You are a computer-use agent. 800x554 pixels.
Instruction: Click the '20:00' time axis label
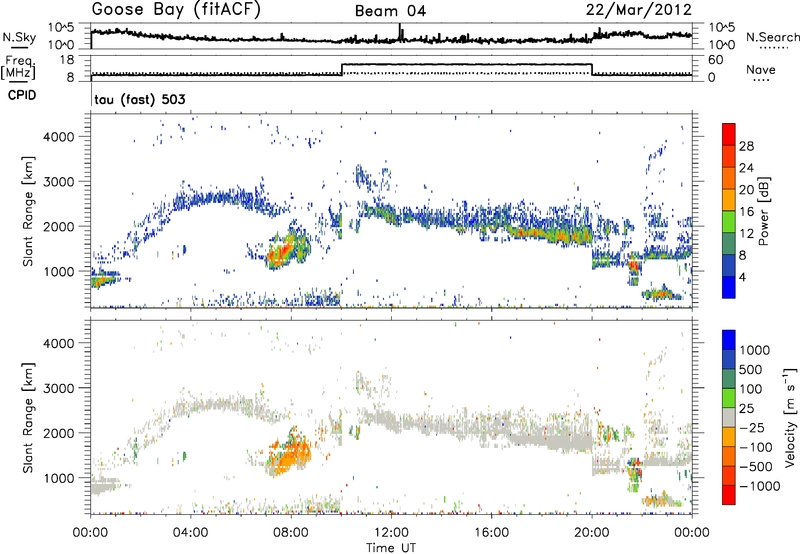click(x=592, y=533)
